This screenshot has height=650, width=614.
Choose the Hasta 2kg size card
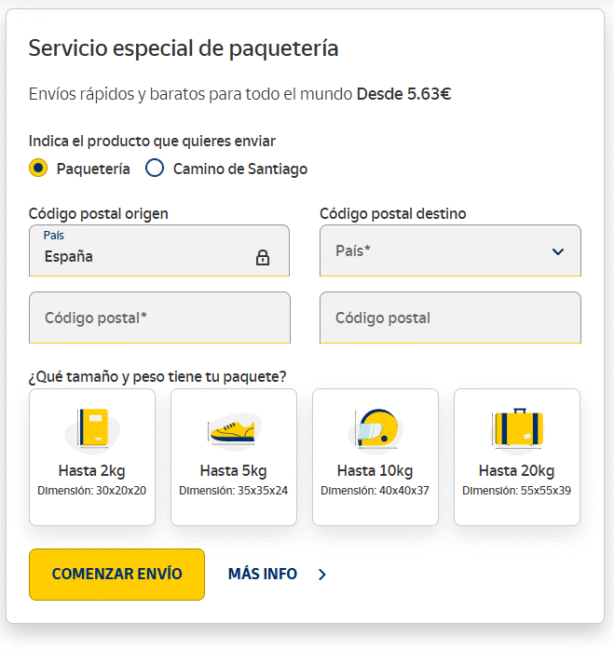[92, 457]
